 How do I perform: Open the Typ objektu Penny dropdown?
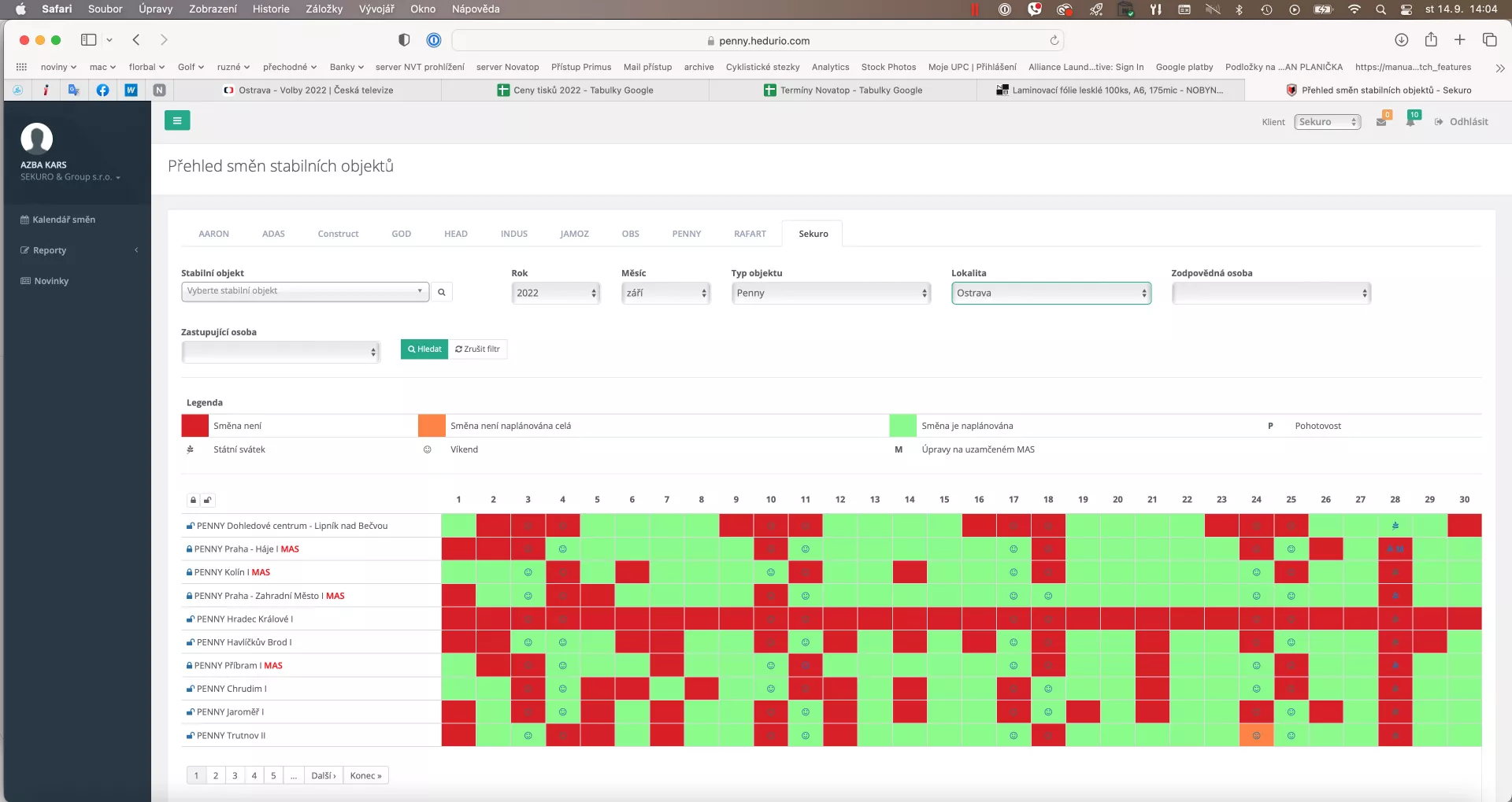coord(831,293)
